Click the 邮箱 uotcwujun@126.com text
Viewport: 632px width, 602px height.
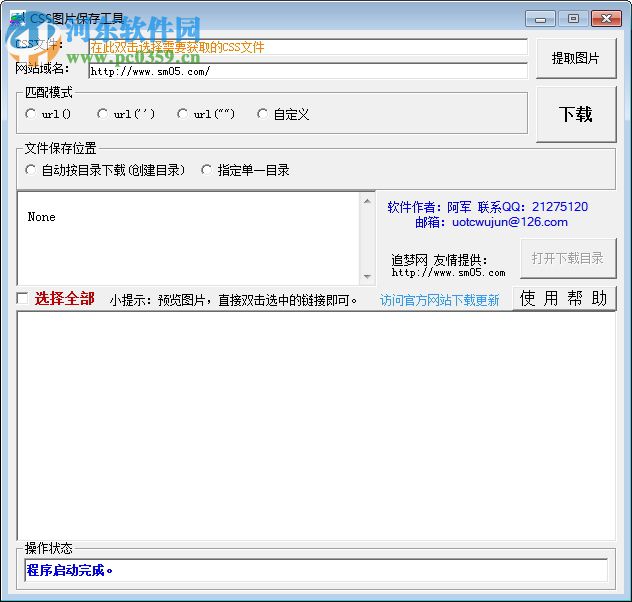(491, 222)
